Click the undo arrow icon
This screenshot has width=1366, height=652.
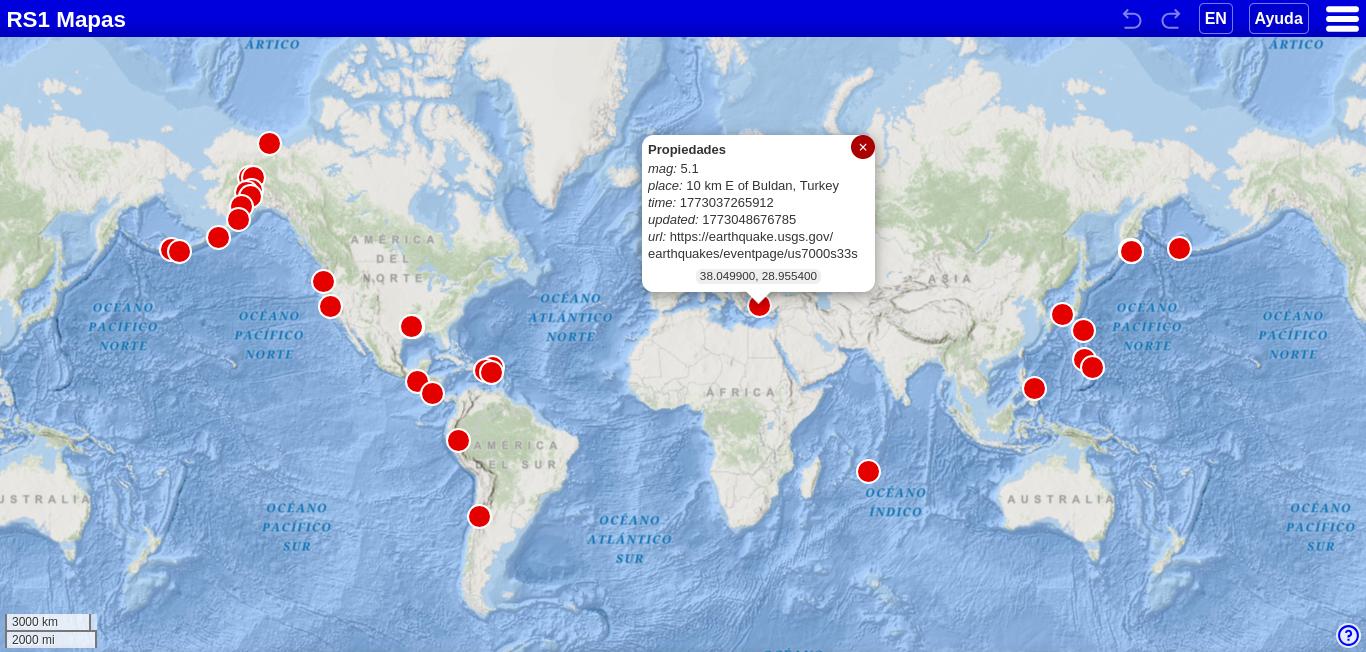tap(1131, 19)
